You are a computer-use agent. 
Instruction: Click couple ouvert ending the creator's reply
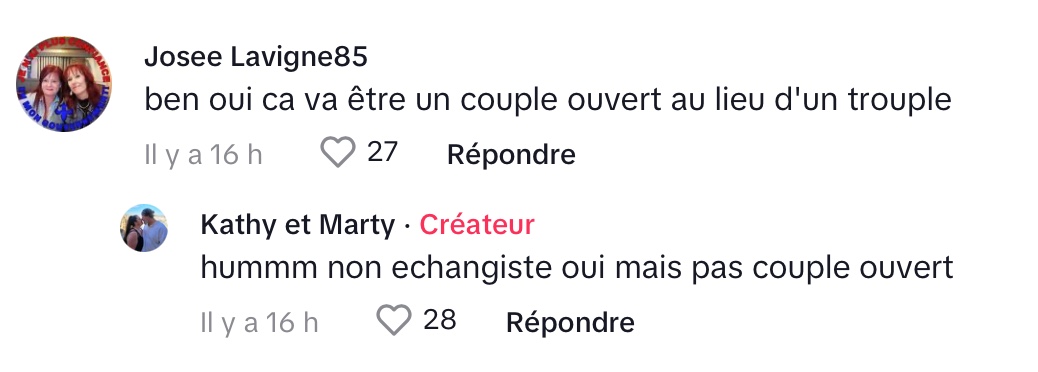tap(853, 269)
